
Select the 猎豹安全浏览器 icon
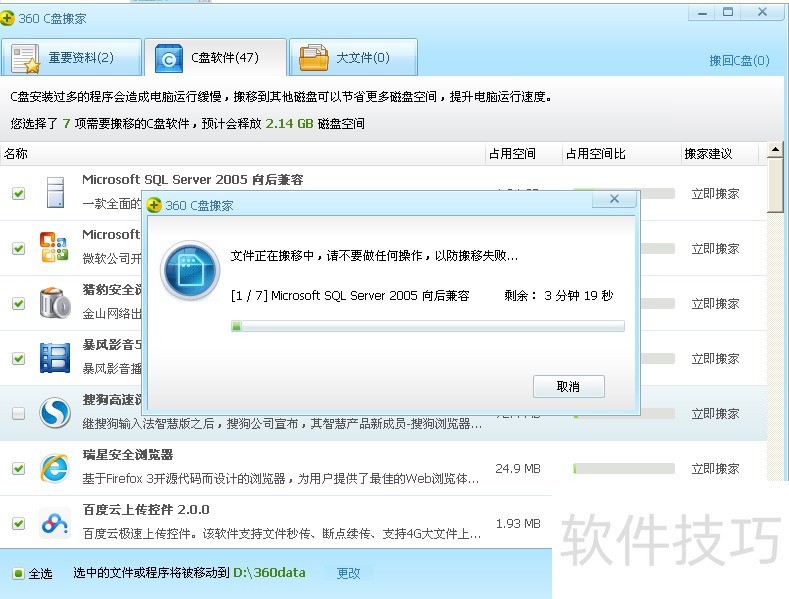click(x=54, y=302)
